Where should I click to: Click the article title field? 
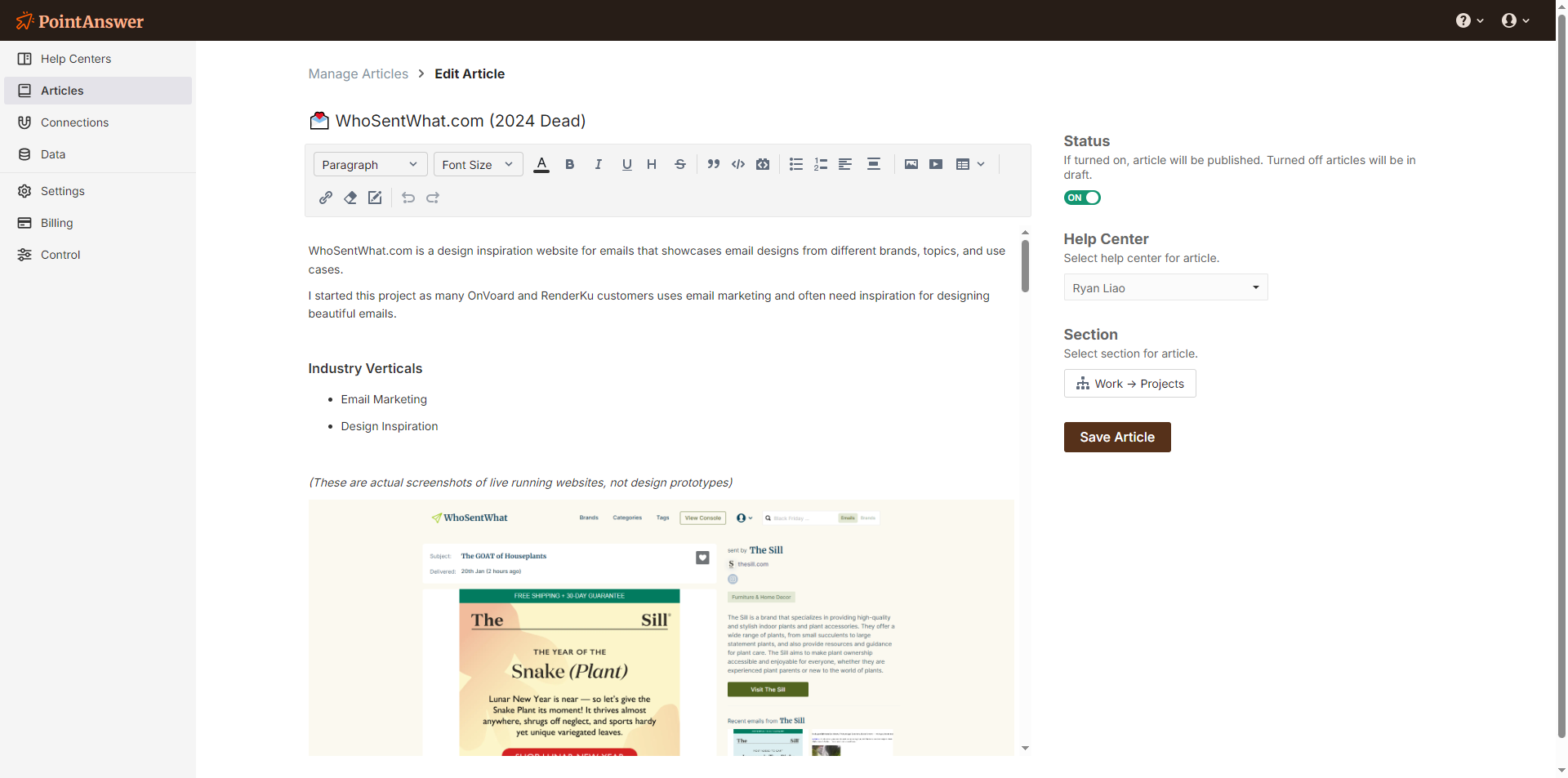tap(461, 121)
